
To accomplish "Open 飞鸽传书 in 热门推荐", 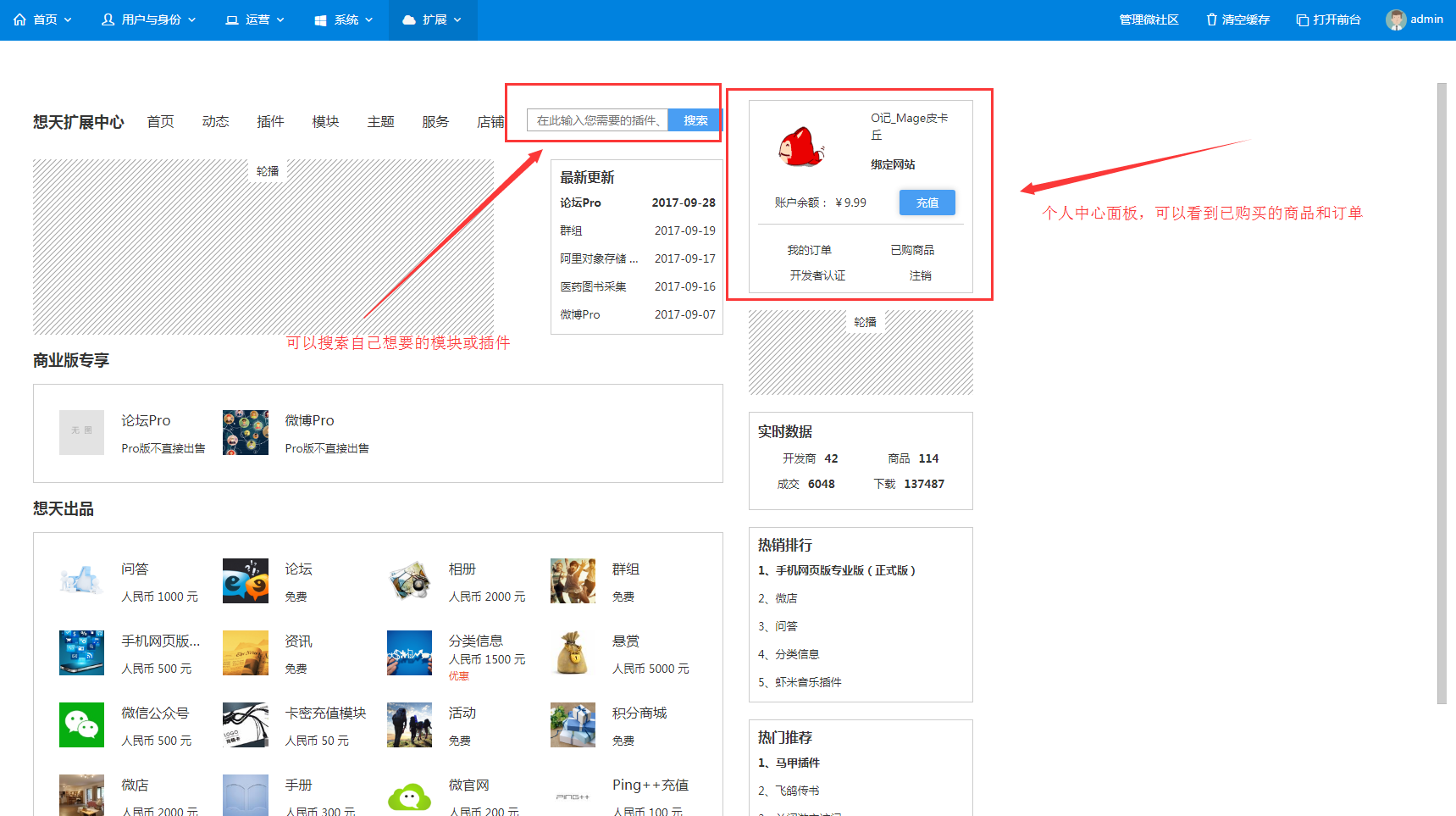I will point(789,791).
